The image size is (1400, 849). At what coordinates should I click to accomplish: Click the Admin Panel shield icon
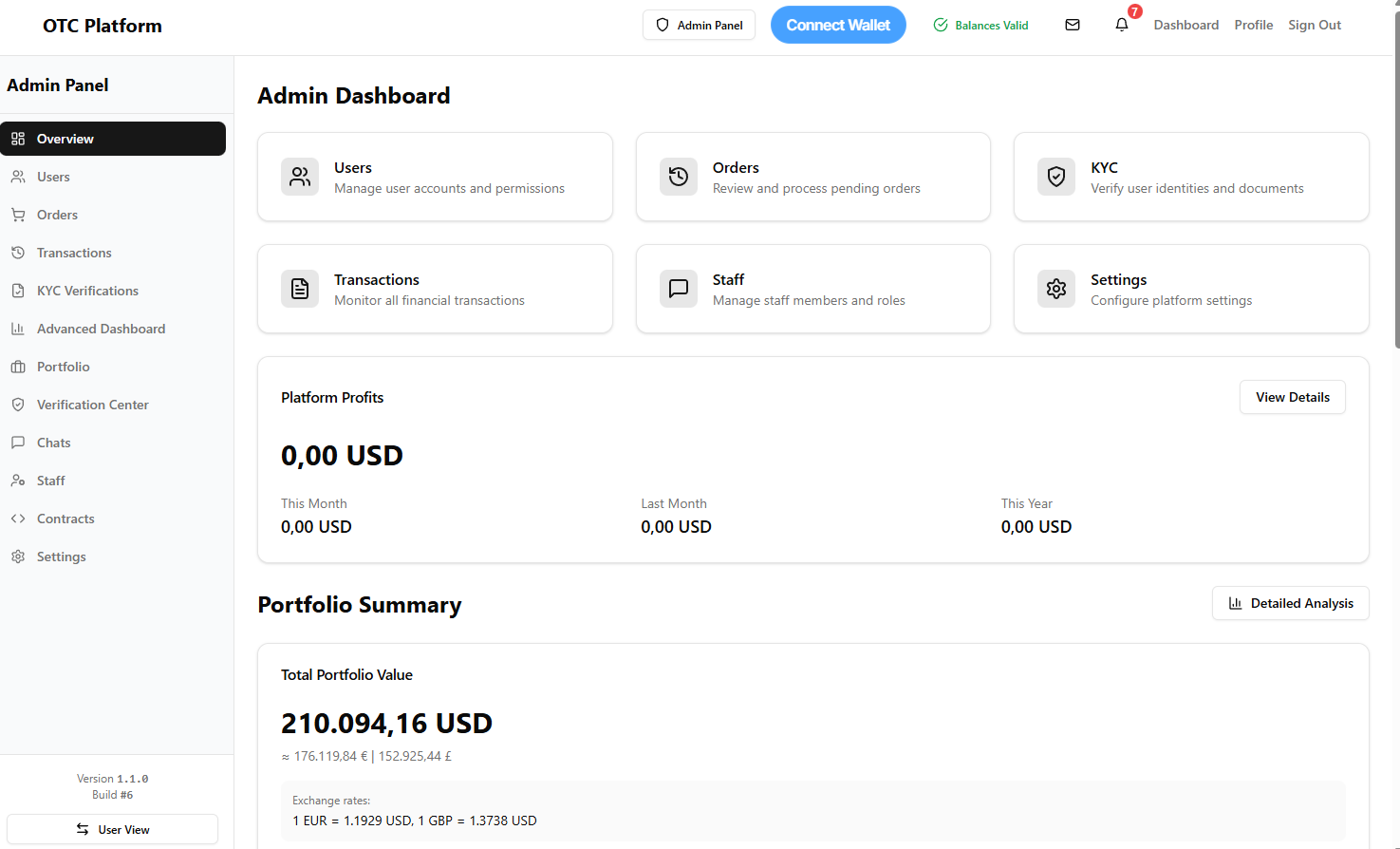662,25
